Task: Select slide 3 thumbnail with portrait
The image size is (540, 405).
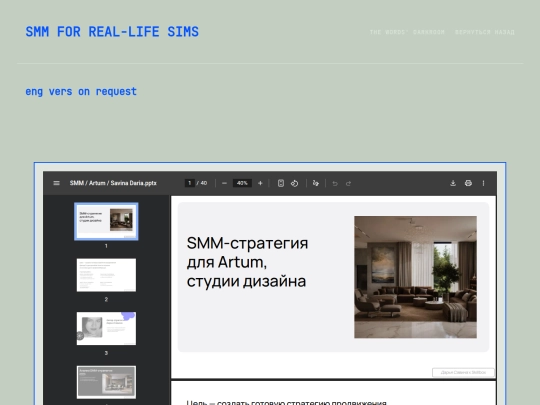Action: point(106,329)
